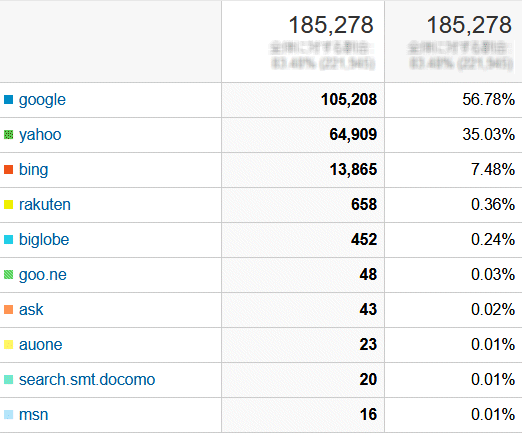Click the 0.24% percentage for biglobe
Screen dimensions: 522x434
[x=493, y=240]
